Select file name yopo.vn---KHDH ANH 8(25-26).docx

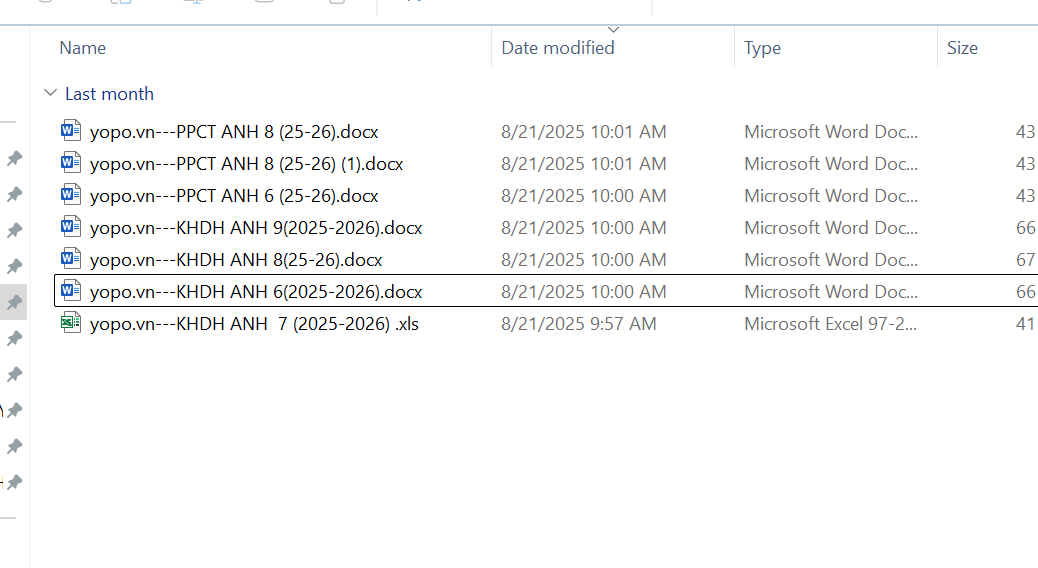(x=236, y=260)
